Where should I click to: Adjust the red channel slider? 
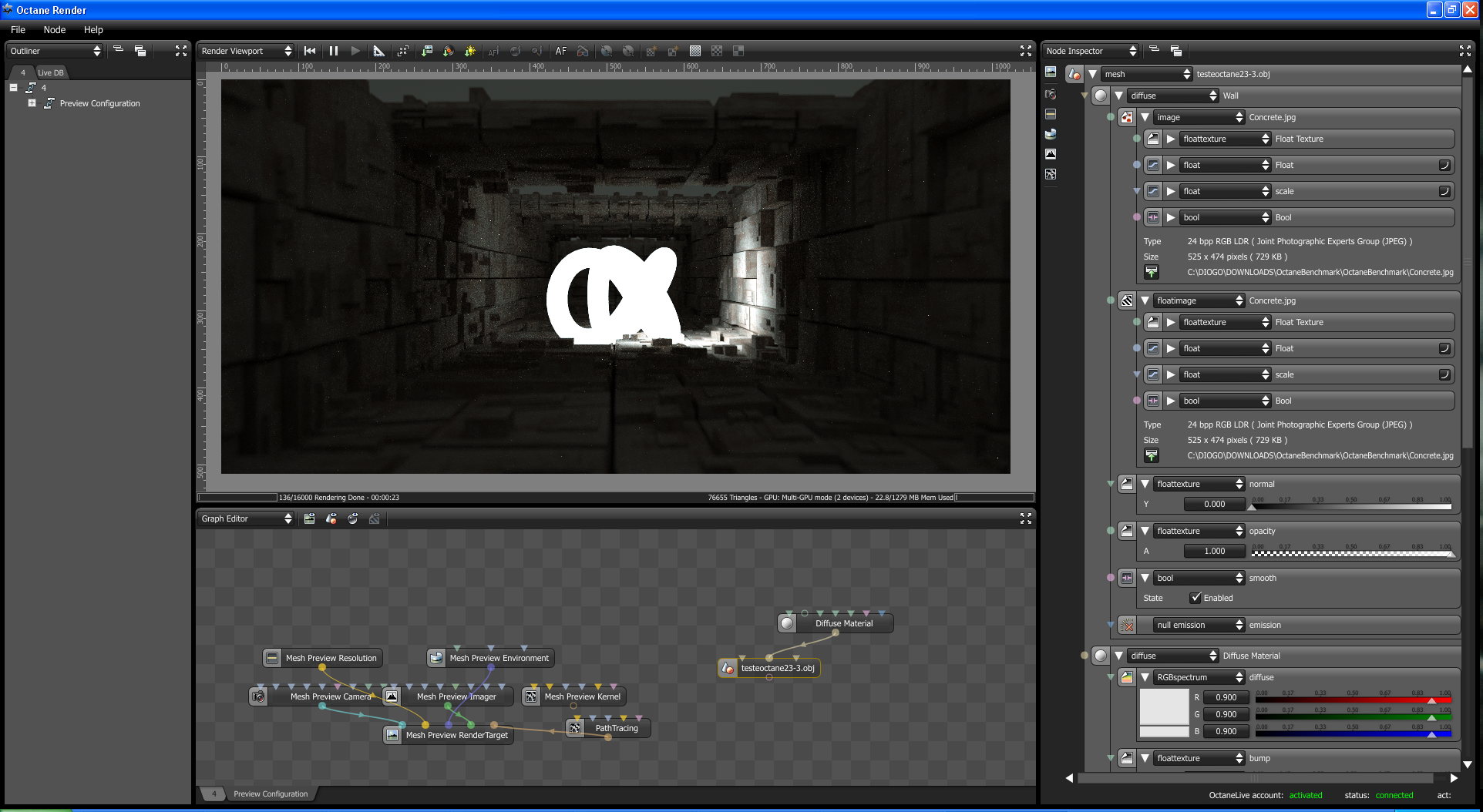point(1353,699)
